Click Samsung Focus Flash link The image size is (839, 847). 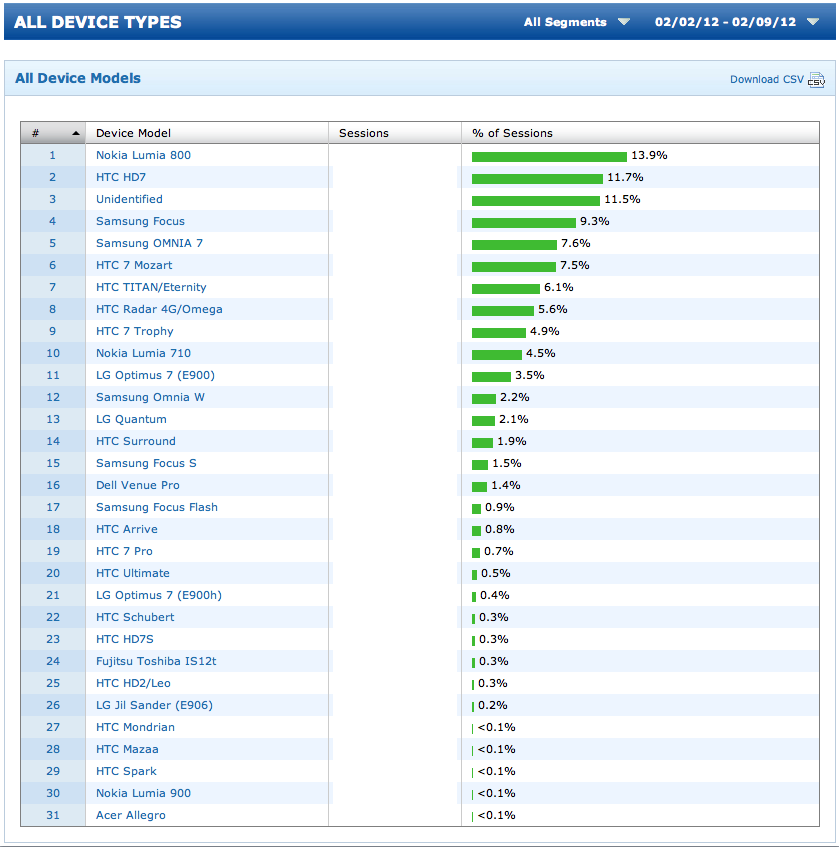click(157, 507)
